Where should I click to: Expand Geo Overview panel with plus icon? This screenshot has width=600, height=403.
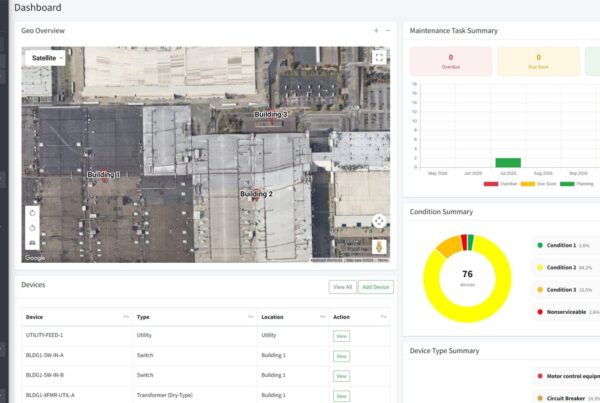376,31
